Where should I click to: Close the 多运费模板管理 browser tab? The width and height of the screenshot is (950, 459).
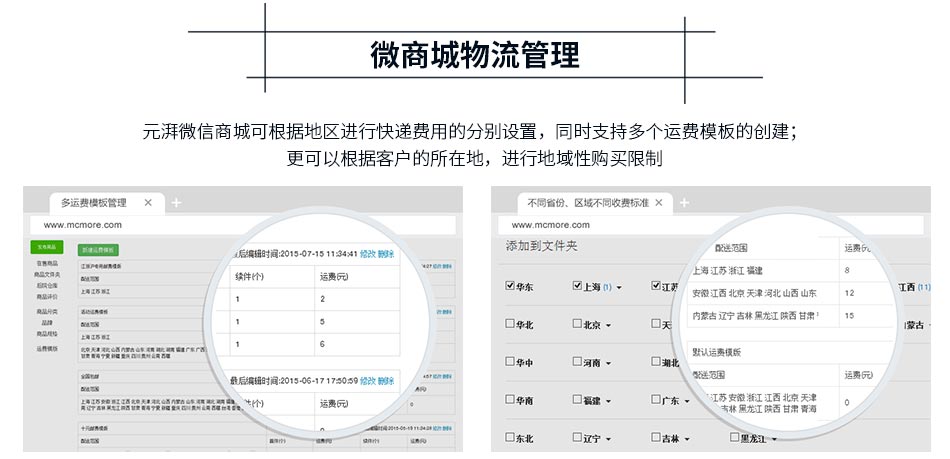[x=148, y=203]
